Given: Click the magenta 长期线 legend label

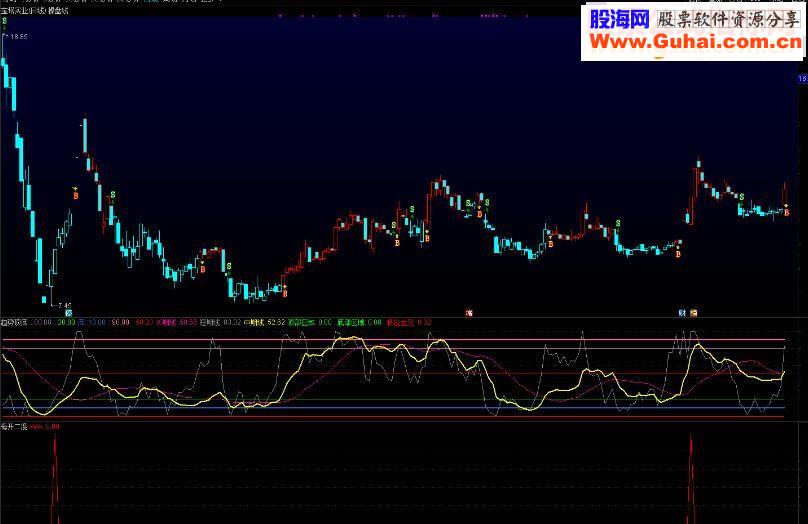Looking at the screenshot, I should [166, 323].
